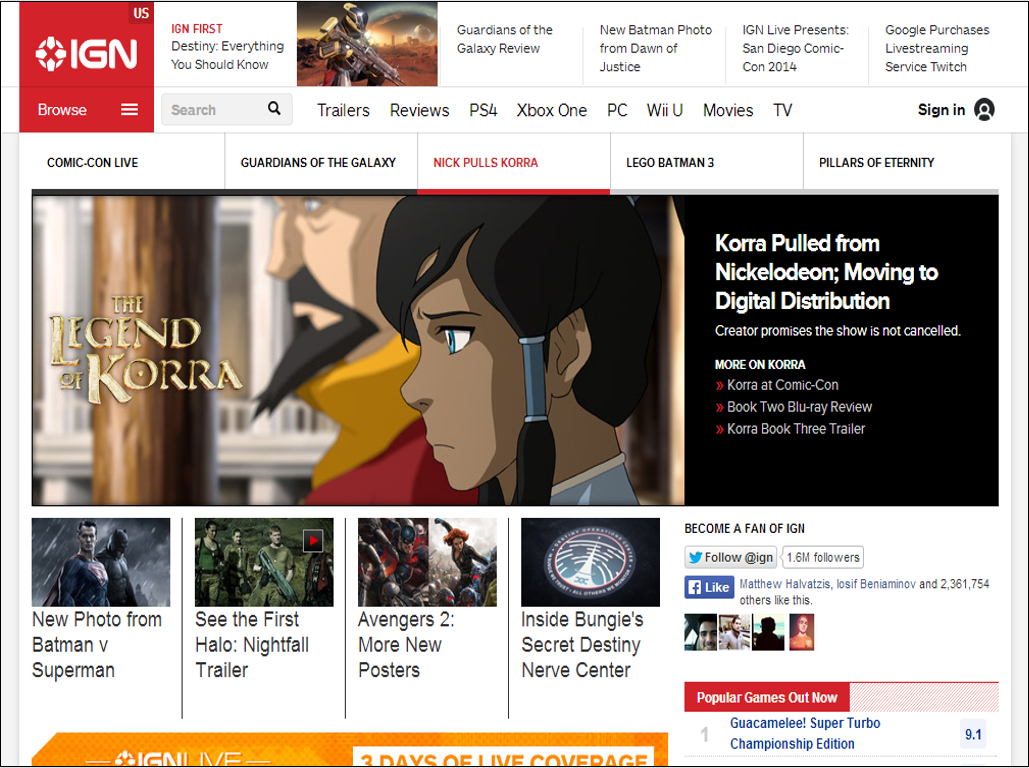Image resolution: width=1029 pixels, height=768 pixels.
Task: Open Google Purchases Twitch story
Action: tap(936, 48)
